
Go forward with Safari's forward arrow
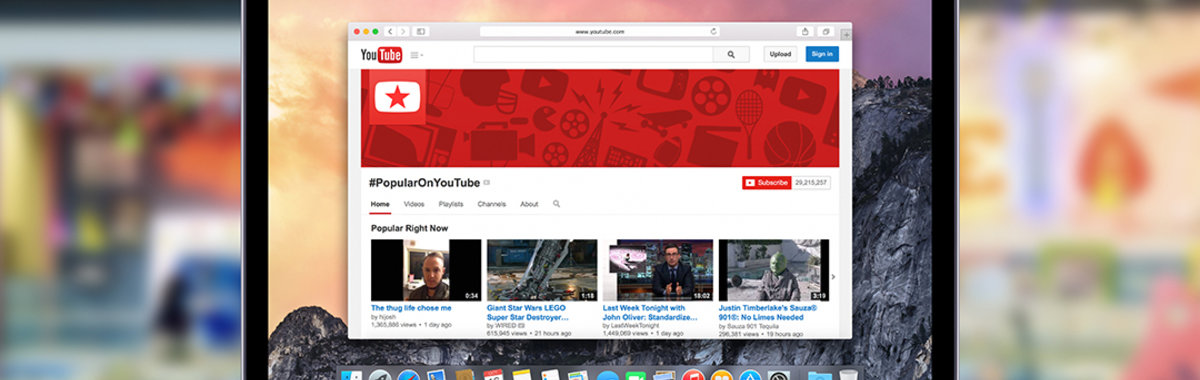tap(402, 32)
